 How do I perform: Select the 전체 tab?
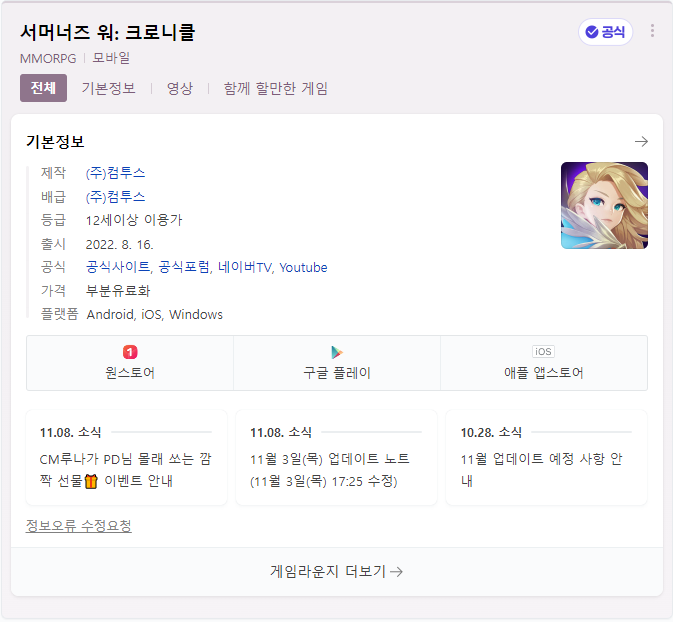click(43, 88)
